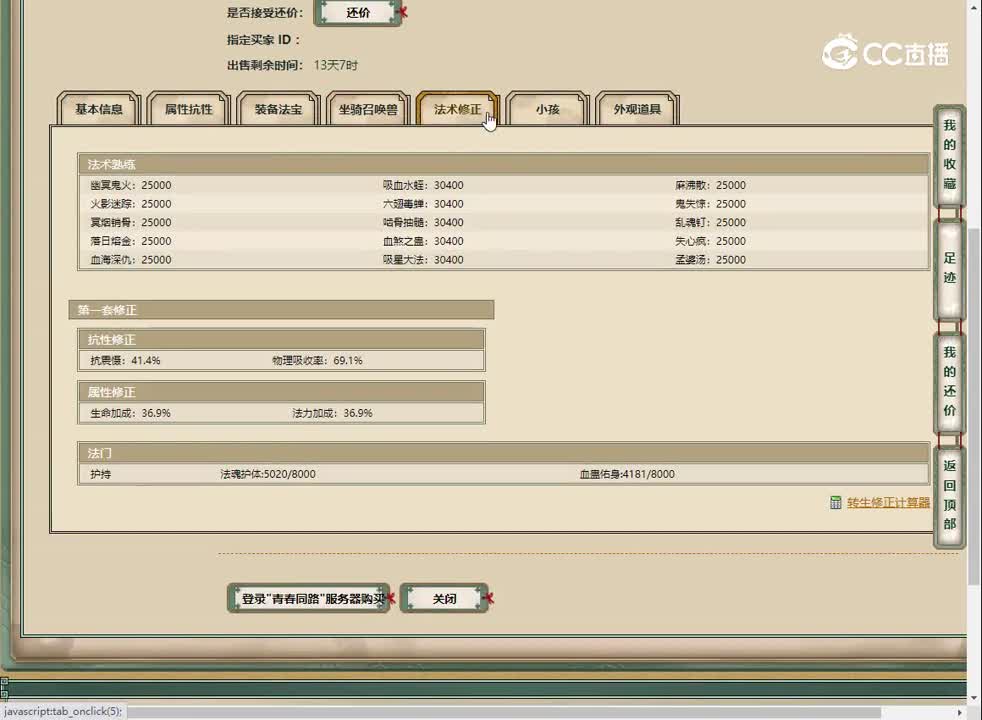982x720 pixels.
Task: Select the 鬼失惊: 25000 entry
Action: (710, 204)
